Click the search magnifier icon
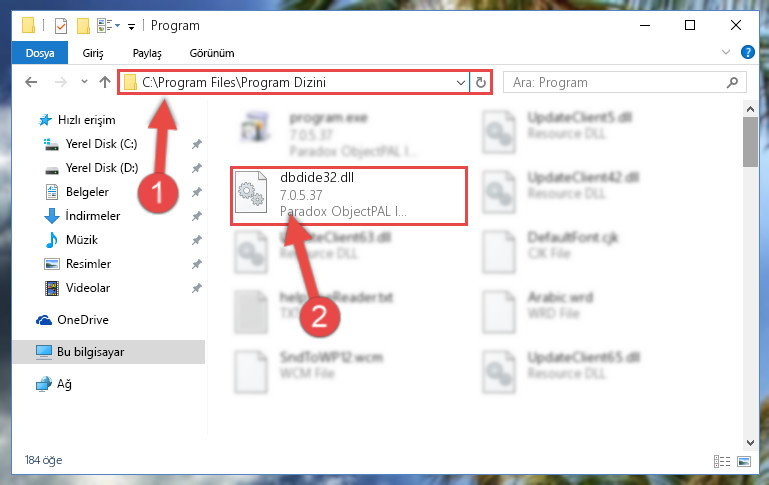The image size is (769, 485). (x=732, y=82)
